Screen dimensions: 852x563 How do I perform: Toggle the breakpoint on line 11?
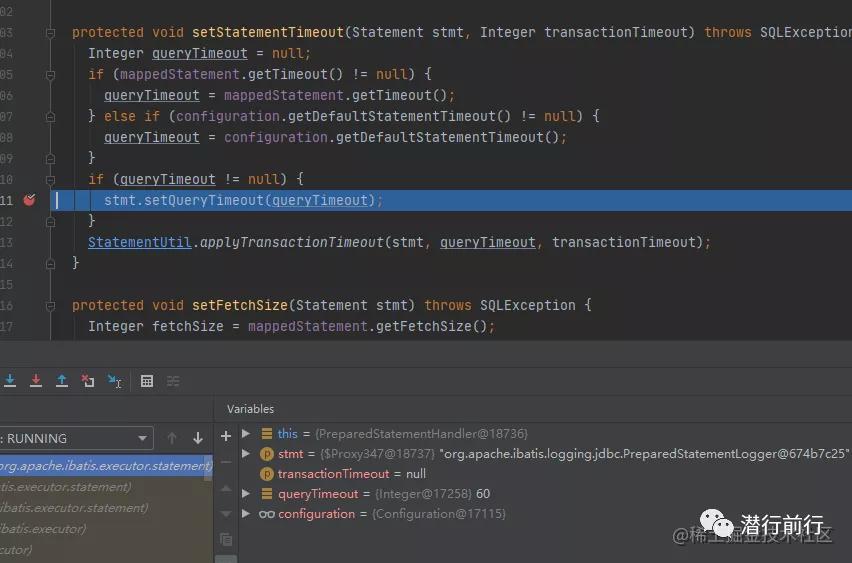pos(29,200)
